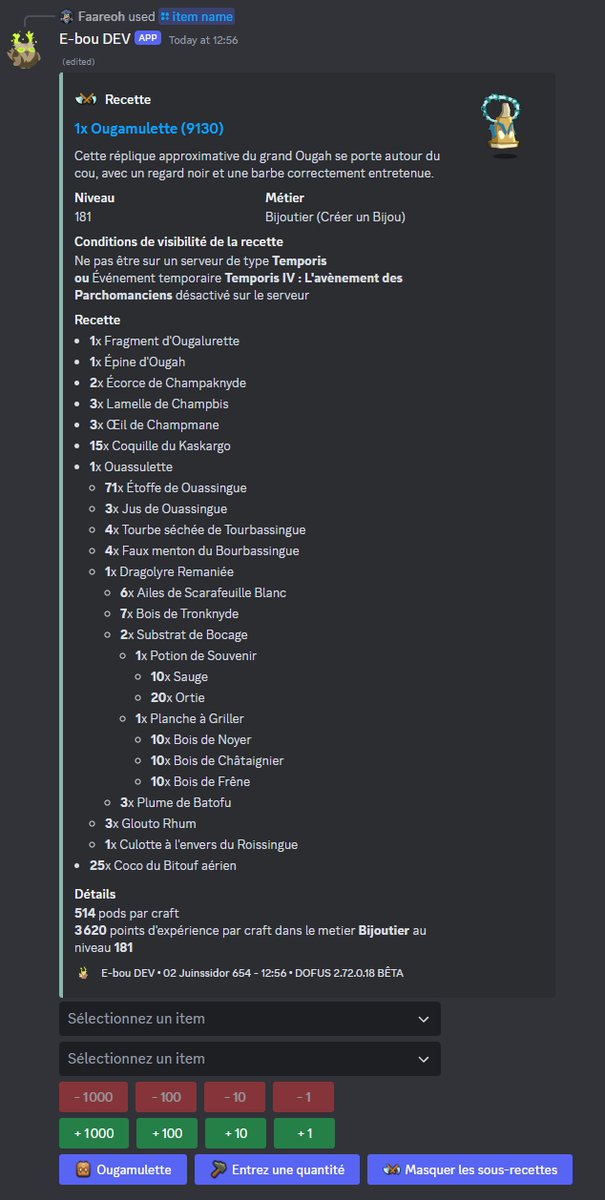Screen dimensions: 605x1200
Task: Click ingredient 10x Bois de Noyer
Action: click(201, 740)
